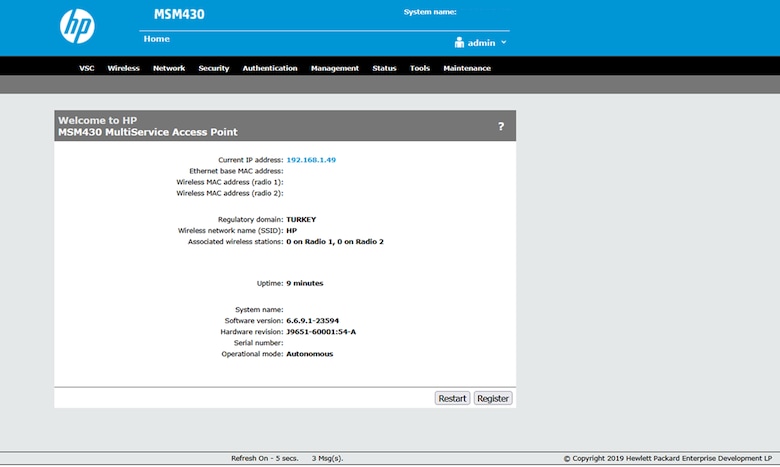Click the Register button
Image resolution: width=780 pixels, height=467 pixels.
click(492, 398)
